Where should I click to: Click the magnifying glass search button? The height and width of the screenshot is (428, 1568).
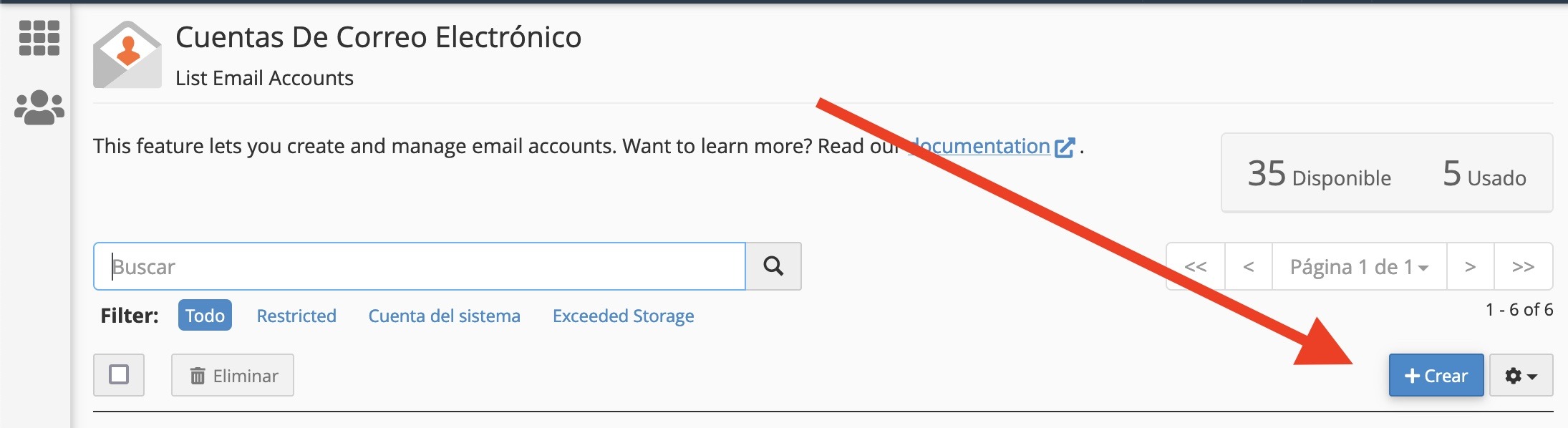[773, 266]
